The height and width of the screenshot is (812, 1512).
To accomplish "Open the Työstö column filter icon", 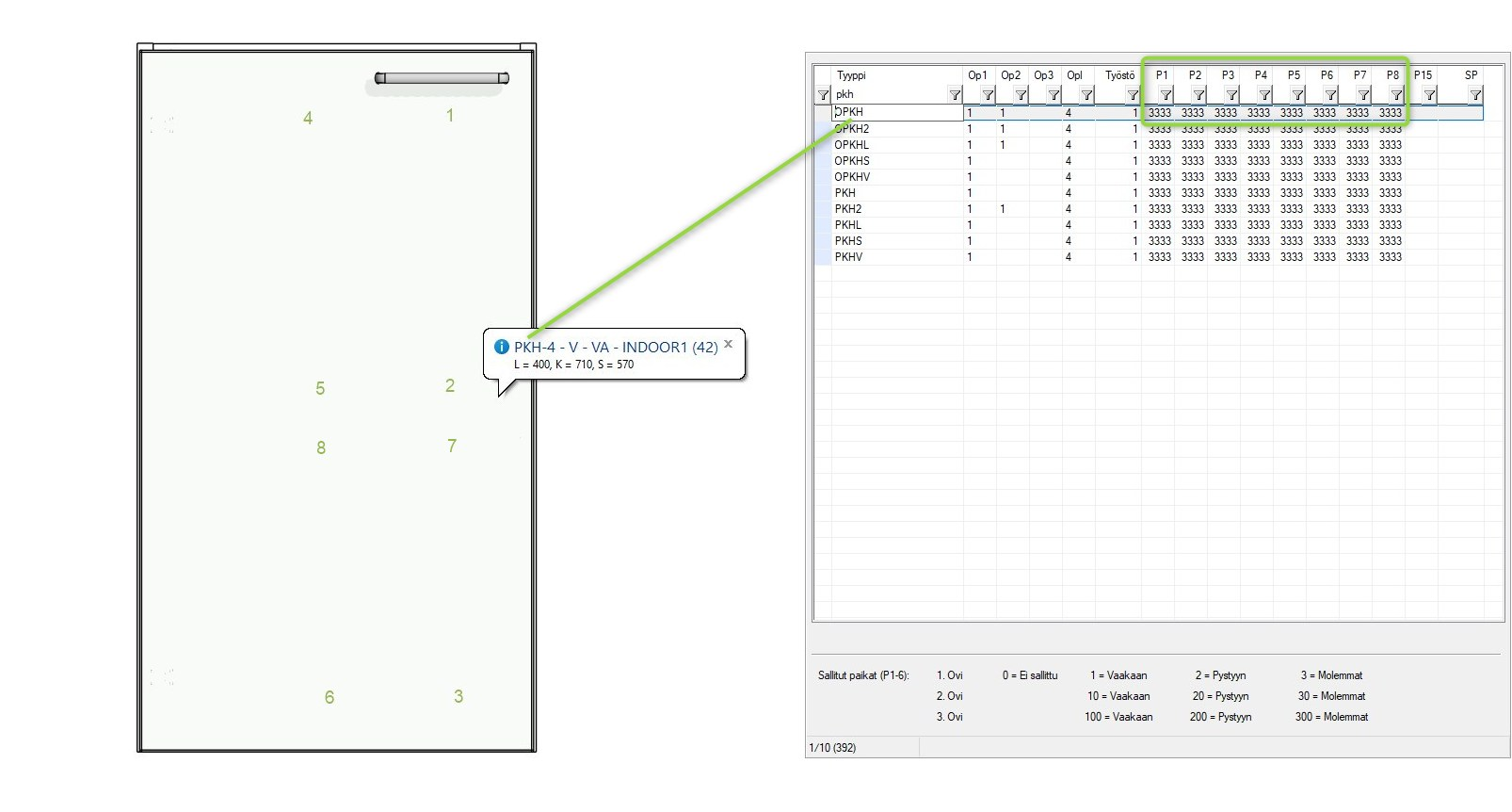I will (x=1133, y=95).
